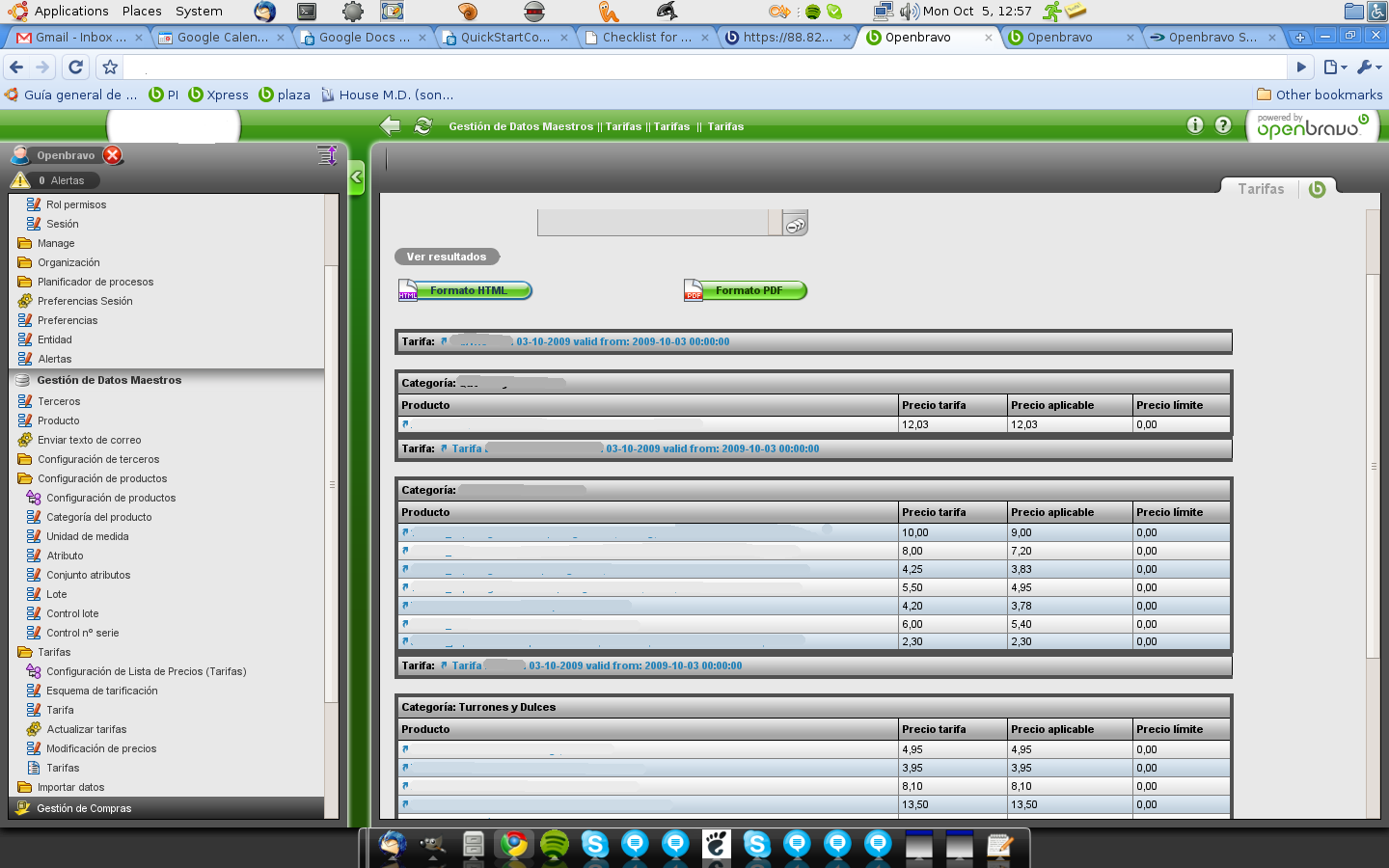Click the Openbravo back arrow icon
The height and width of the screenshot is (868, 1389).
pos(390,125)
